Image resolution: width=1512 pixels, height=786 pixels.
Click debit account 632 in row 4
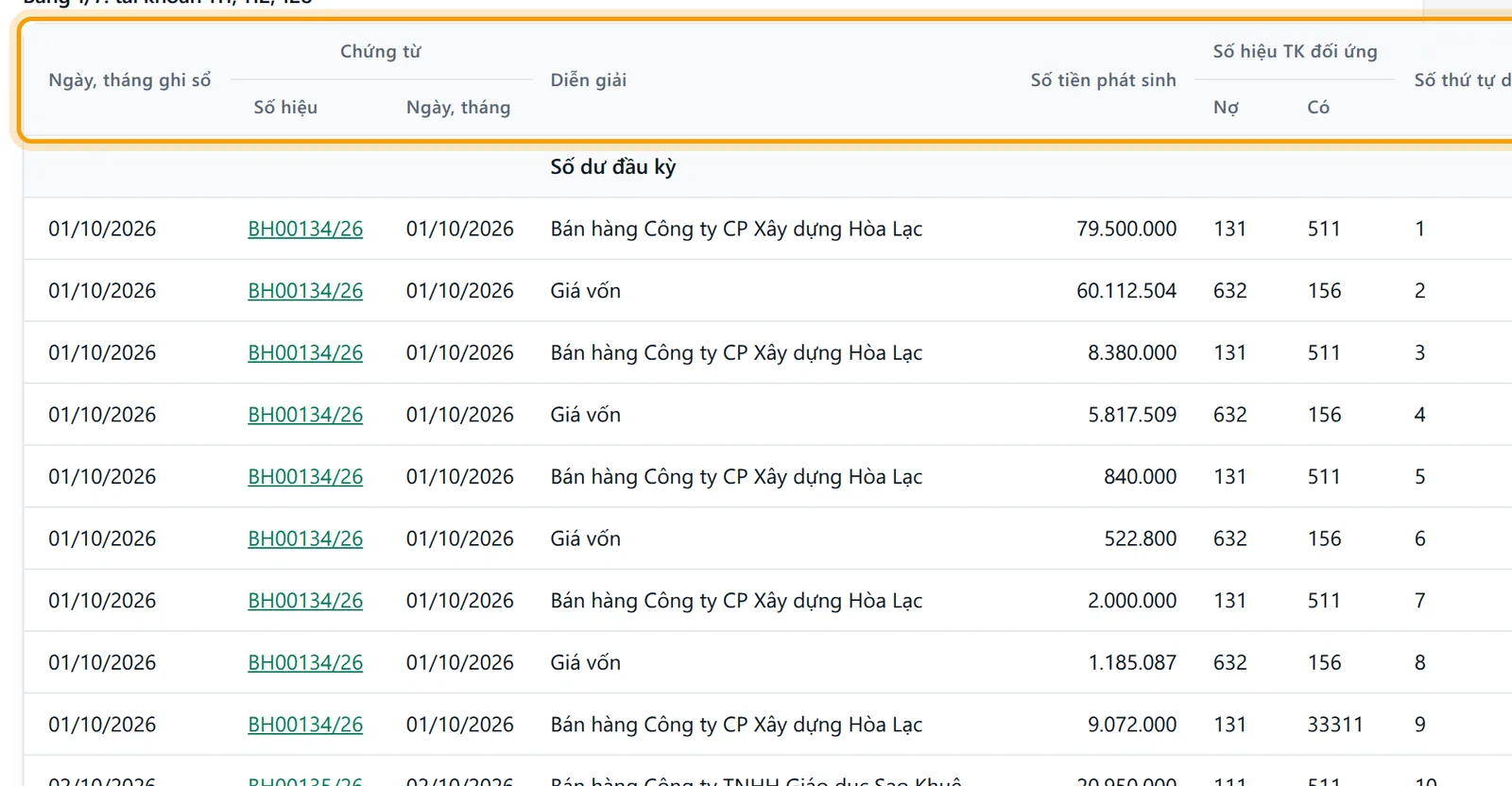click(x=1230, y=415)
